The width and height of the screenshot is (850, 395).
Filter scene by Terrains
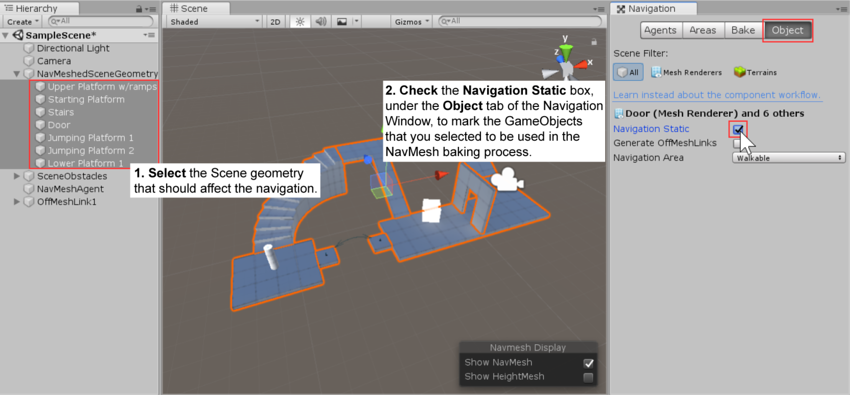(755, 72)
